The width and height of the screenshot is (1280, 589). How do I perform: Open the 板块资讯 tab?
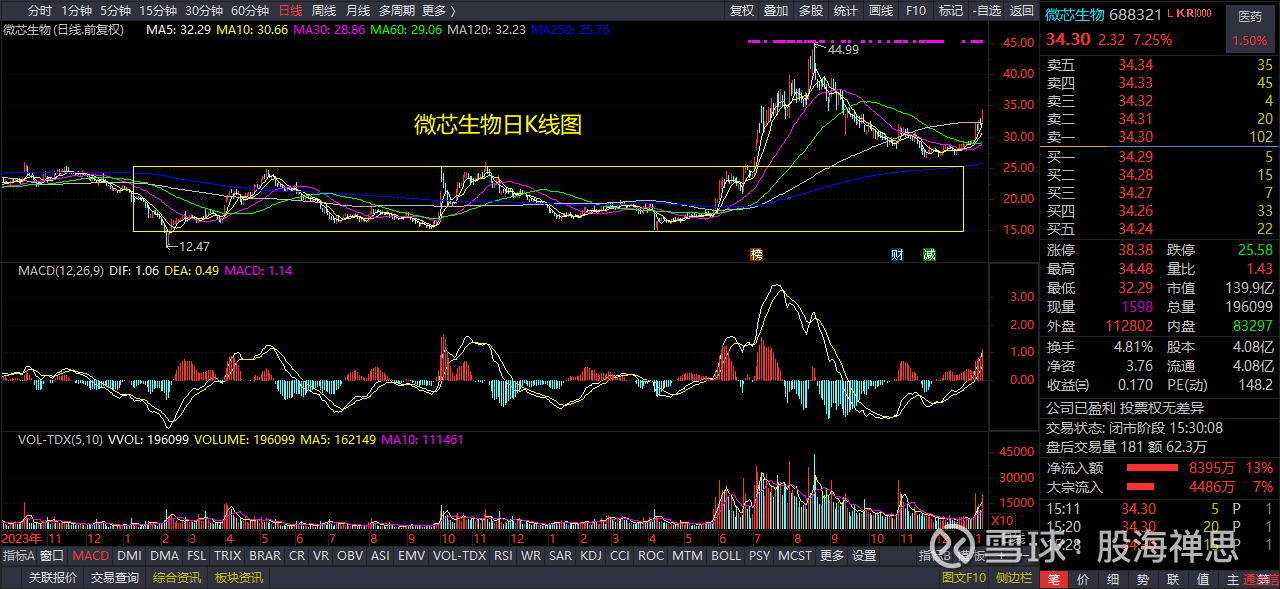[239, 577]
